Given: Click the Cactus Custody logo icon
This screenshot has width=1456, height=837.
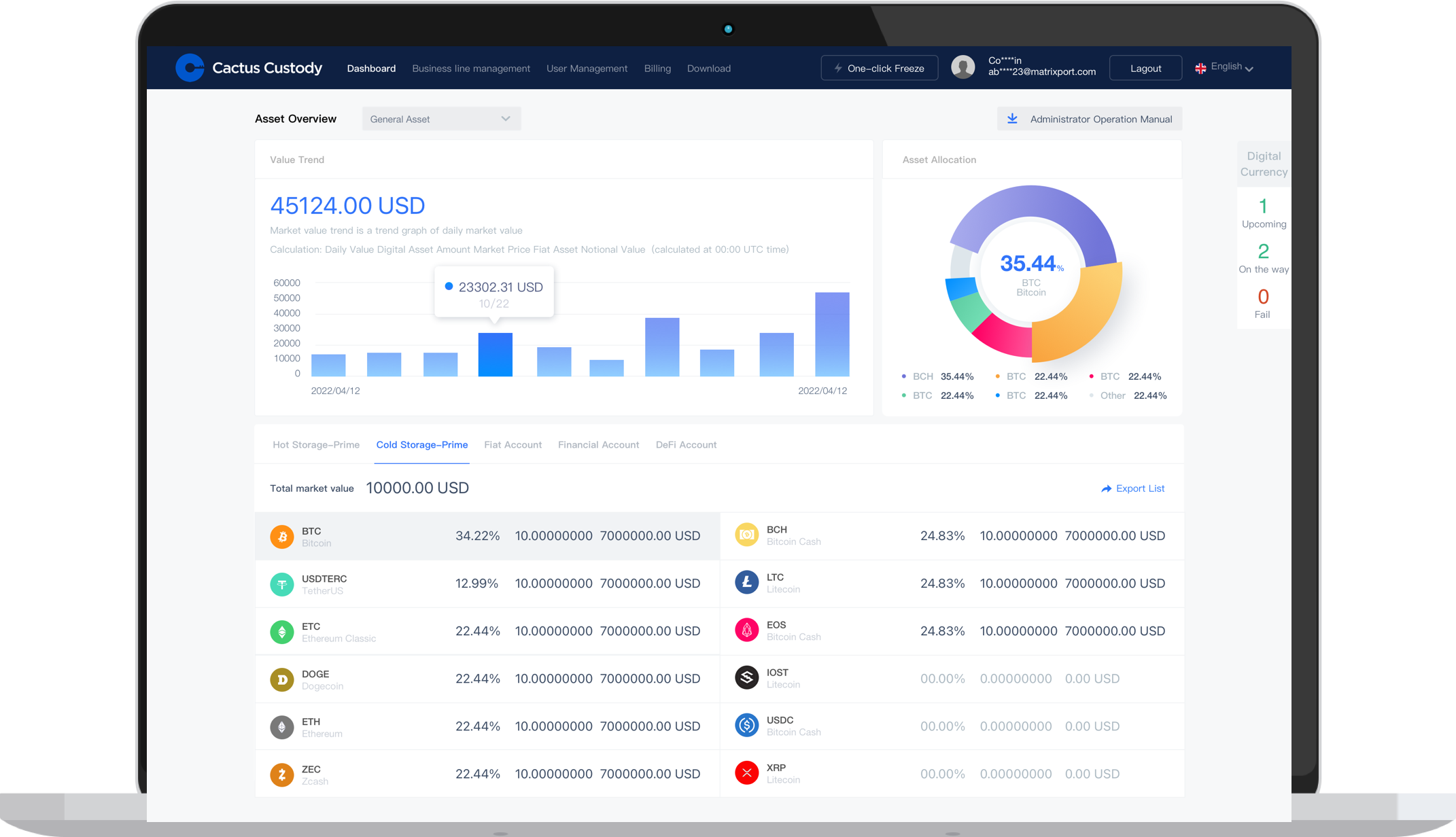Looking at the screenshot, I should [190, 68].
